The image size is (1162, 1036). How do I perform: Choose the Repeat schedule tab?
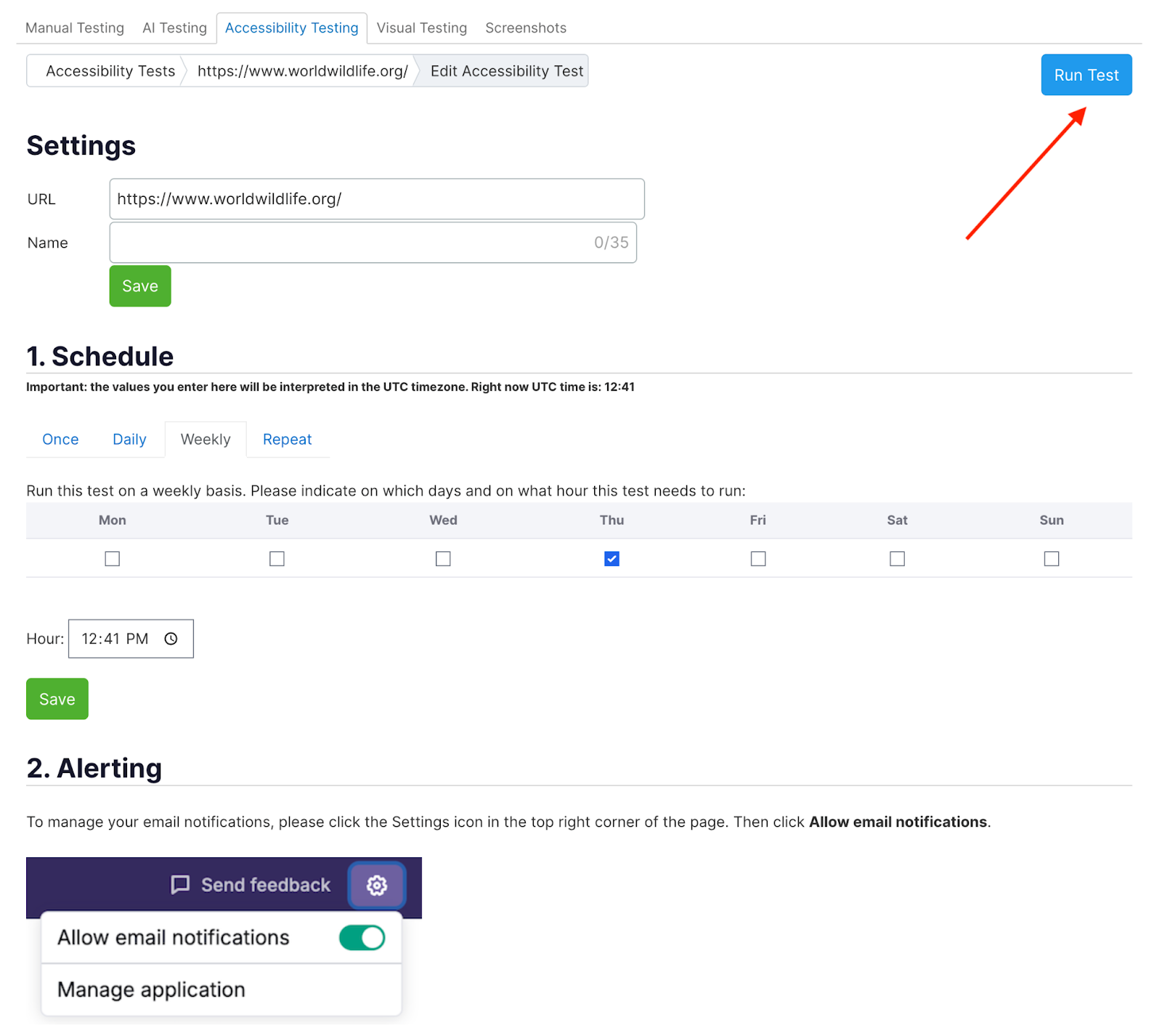(x=287, y=440)
